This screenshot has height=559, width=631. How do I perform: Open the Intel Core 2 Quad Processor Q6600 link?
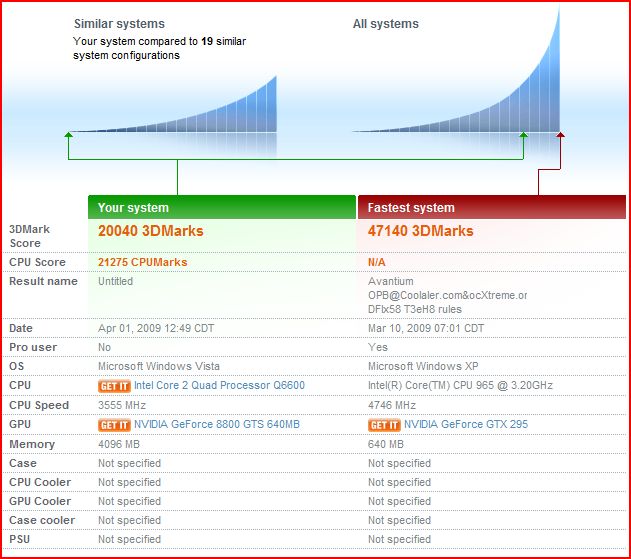pyautogui.click(x=219, y=385)
